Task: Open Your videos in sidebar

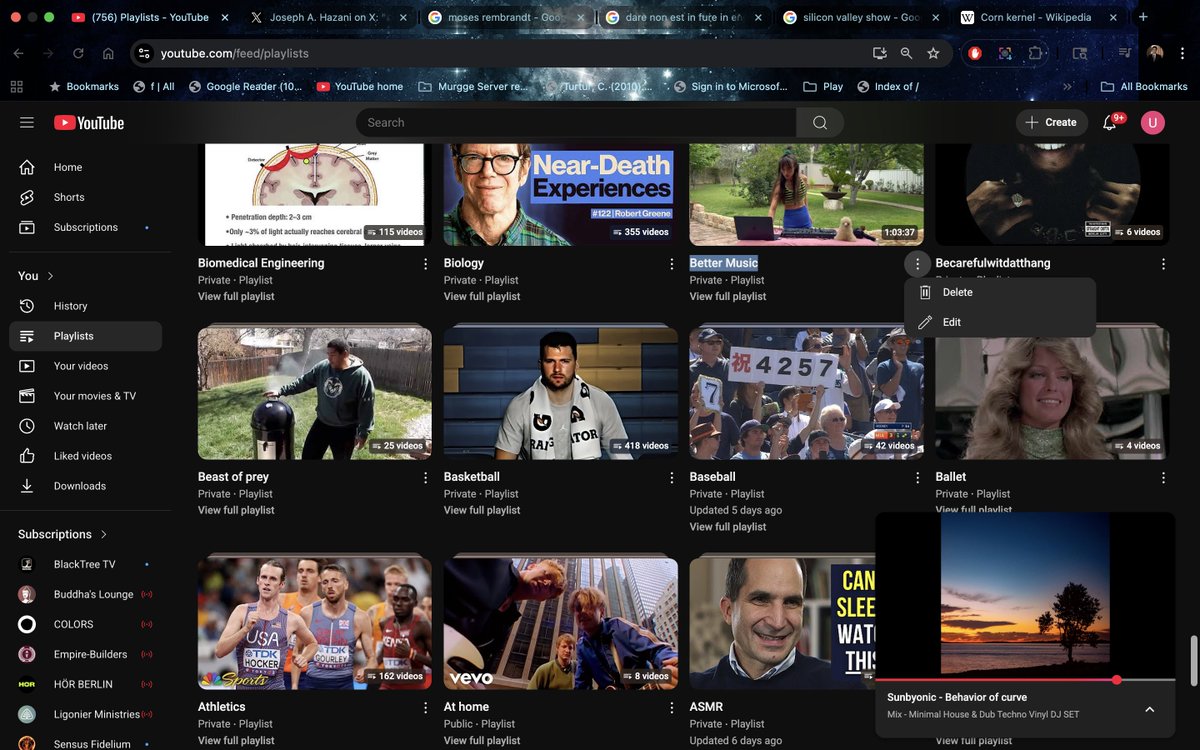Action: point(85,366)
